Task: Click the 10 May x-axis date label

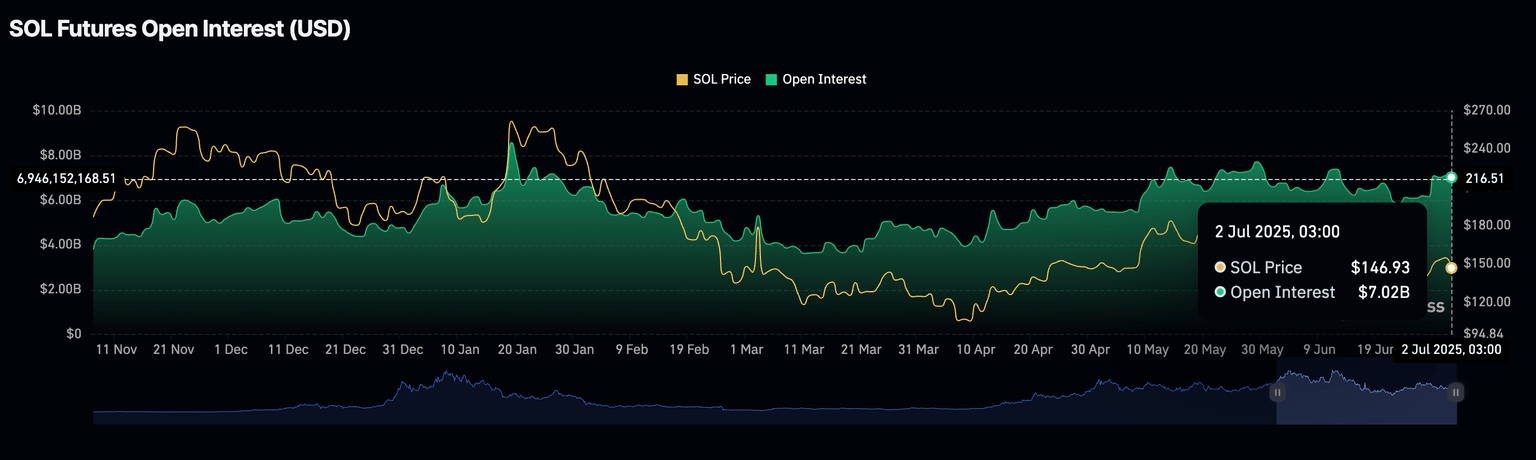Action: coord(1148,350)
